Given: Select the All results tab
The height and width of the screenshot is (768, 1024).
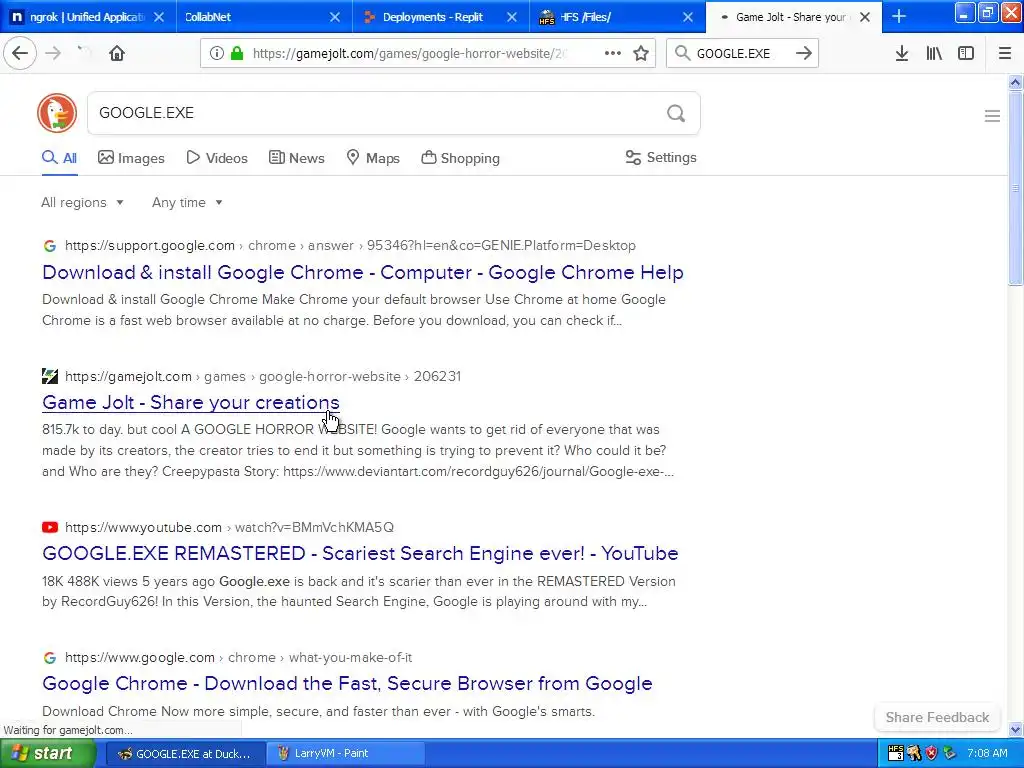Looking at the screenshot, I should coord(59,158).
